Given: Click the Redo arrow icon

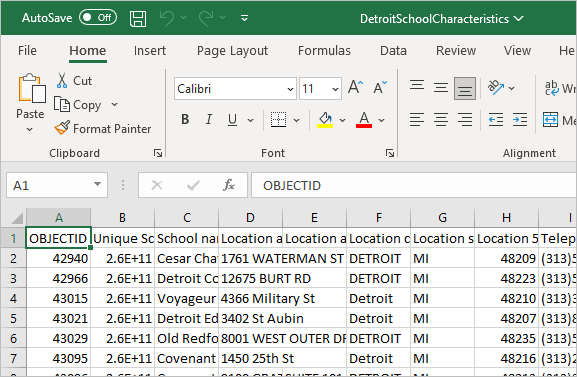Looking at the screenshot, I should [x=206, y=18].
